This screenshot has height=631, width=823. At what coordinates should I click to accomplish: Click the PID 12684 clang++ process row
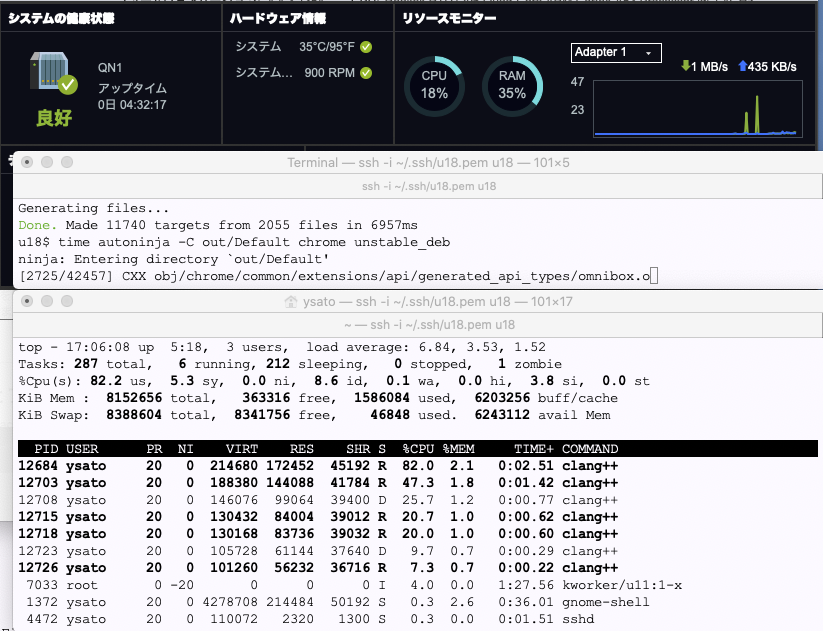[328, 466]
